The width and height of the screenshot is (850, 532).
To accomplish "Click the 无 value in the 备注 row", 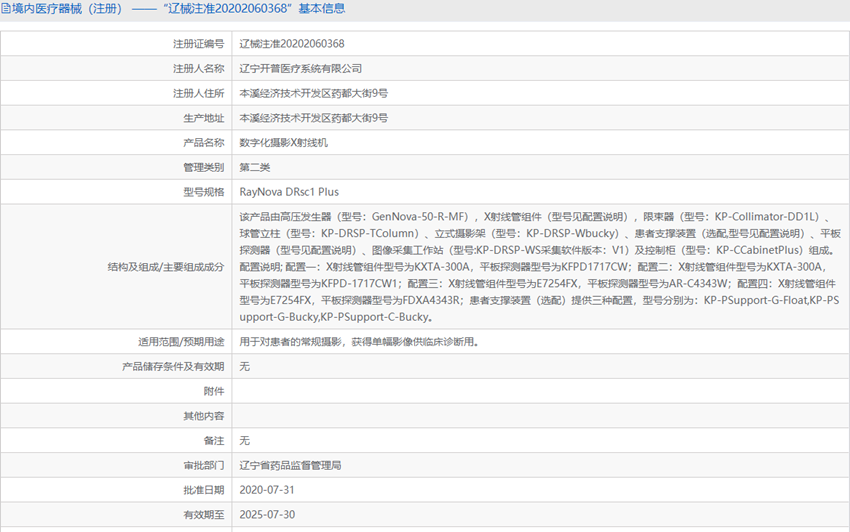I will click(x=244, y=440).
